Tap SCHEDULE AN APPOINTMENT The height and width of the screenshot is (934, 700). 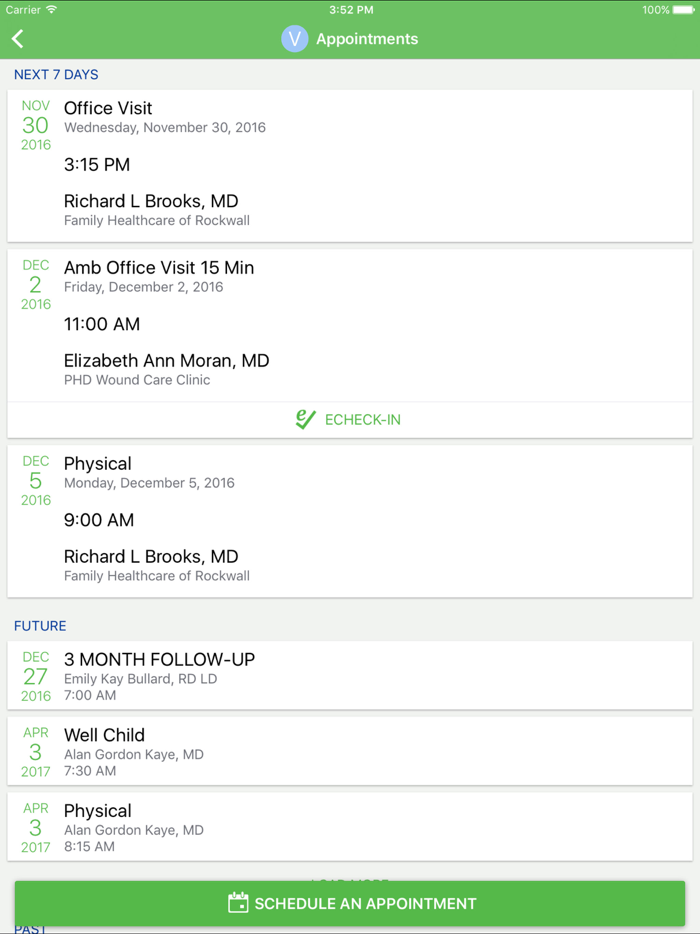[x=350, y=902]
